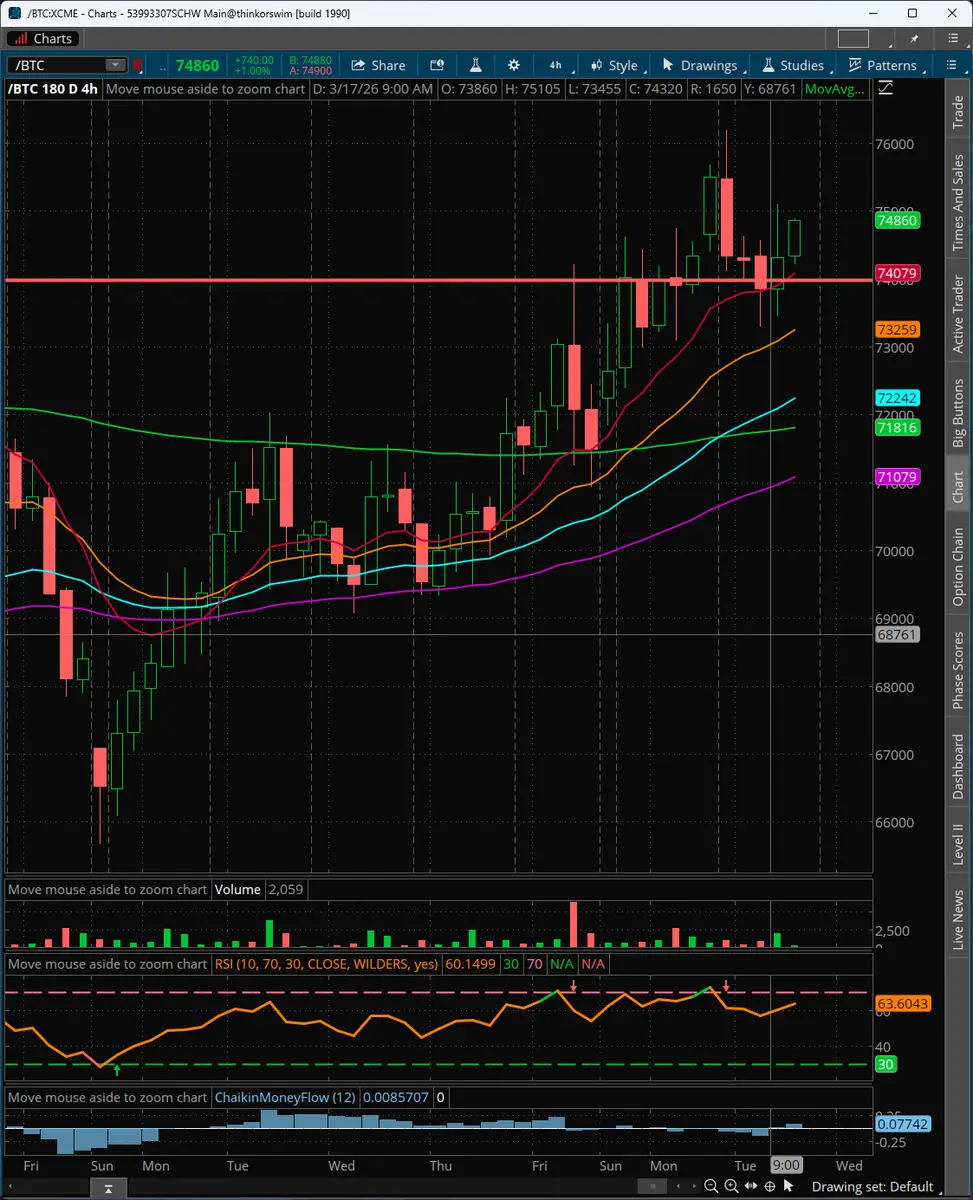Expand the /BTC symbol dropdown arrow

[117, 65]
